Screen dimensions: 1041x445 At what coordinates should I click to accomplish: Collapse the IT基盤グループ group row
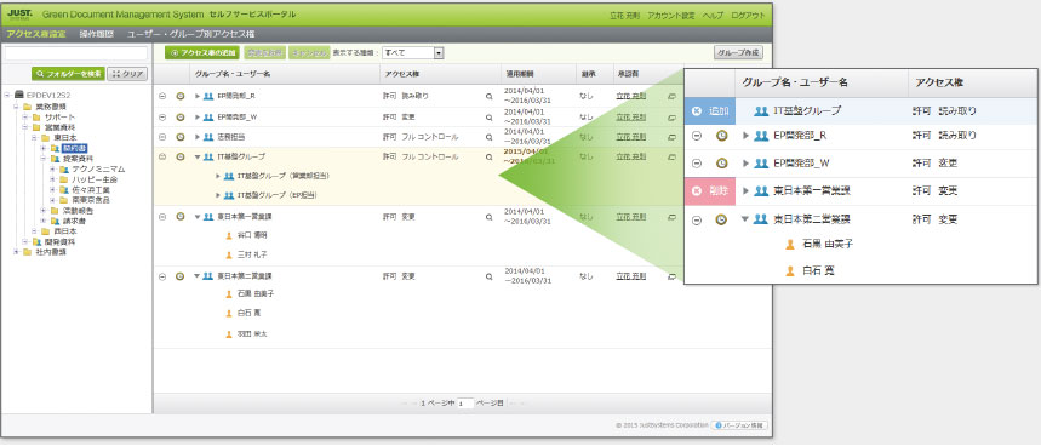click(197, 157)
